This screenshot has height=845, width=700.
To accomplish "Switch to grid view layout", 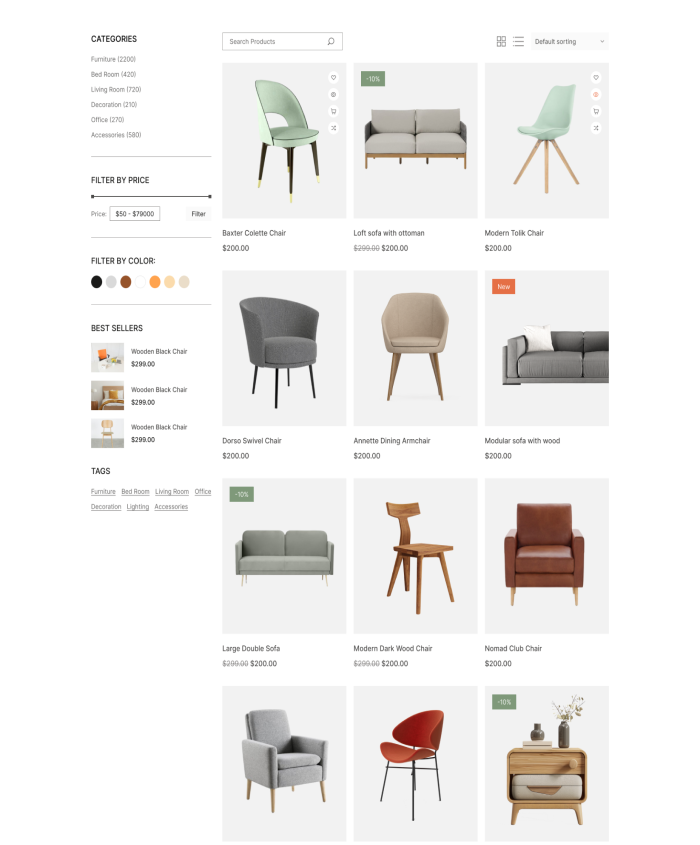I will 501,41.
